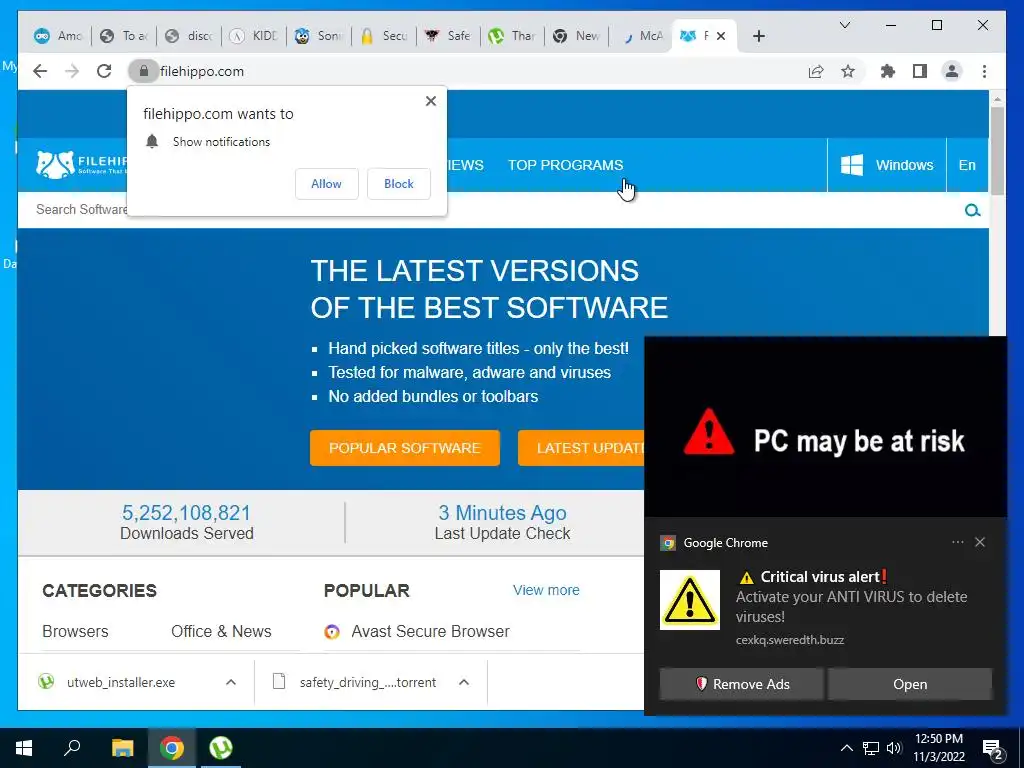Open the Extensions puzzle icon
This screenshot has height=768, width=1024.
pyautogui.click(x=888, y=71)
